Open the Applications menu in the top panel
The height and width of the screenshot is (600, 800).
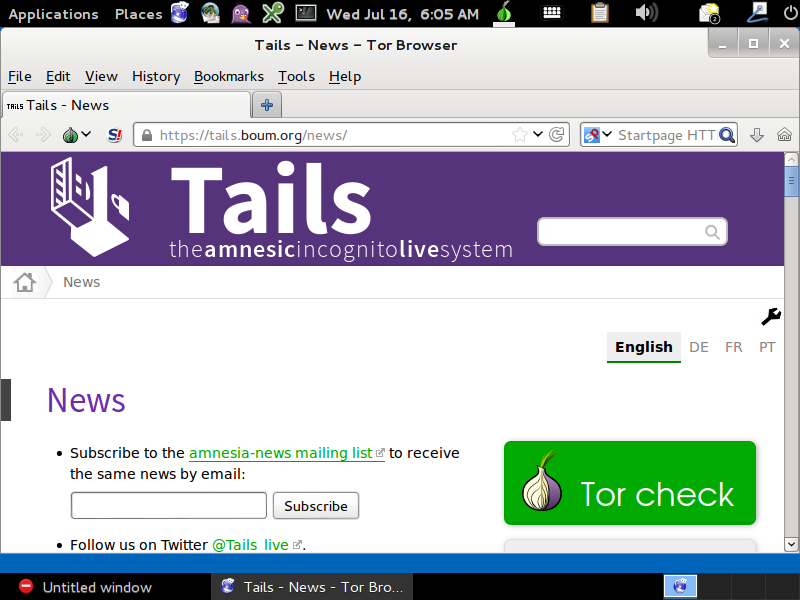point(54,14)
